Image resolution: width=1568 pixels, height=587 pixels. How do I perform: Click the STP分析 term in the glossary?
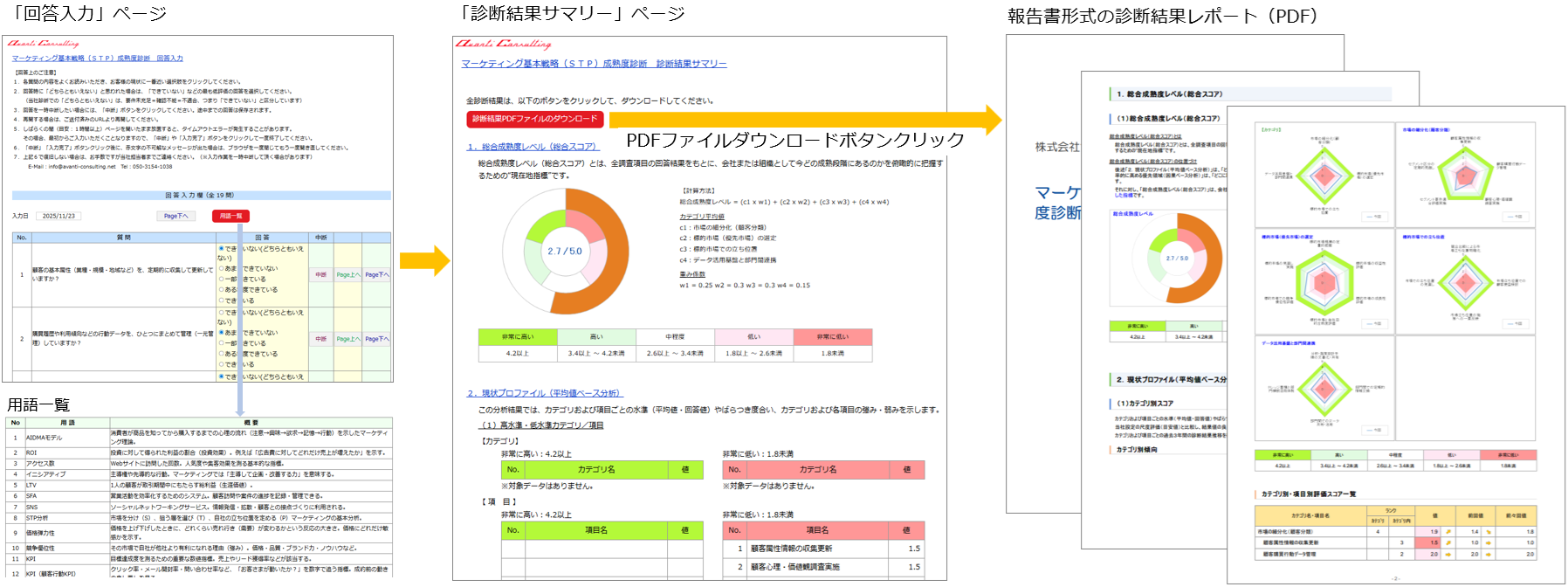pos(37,518)
